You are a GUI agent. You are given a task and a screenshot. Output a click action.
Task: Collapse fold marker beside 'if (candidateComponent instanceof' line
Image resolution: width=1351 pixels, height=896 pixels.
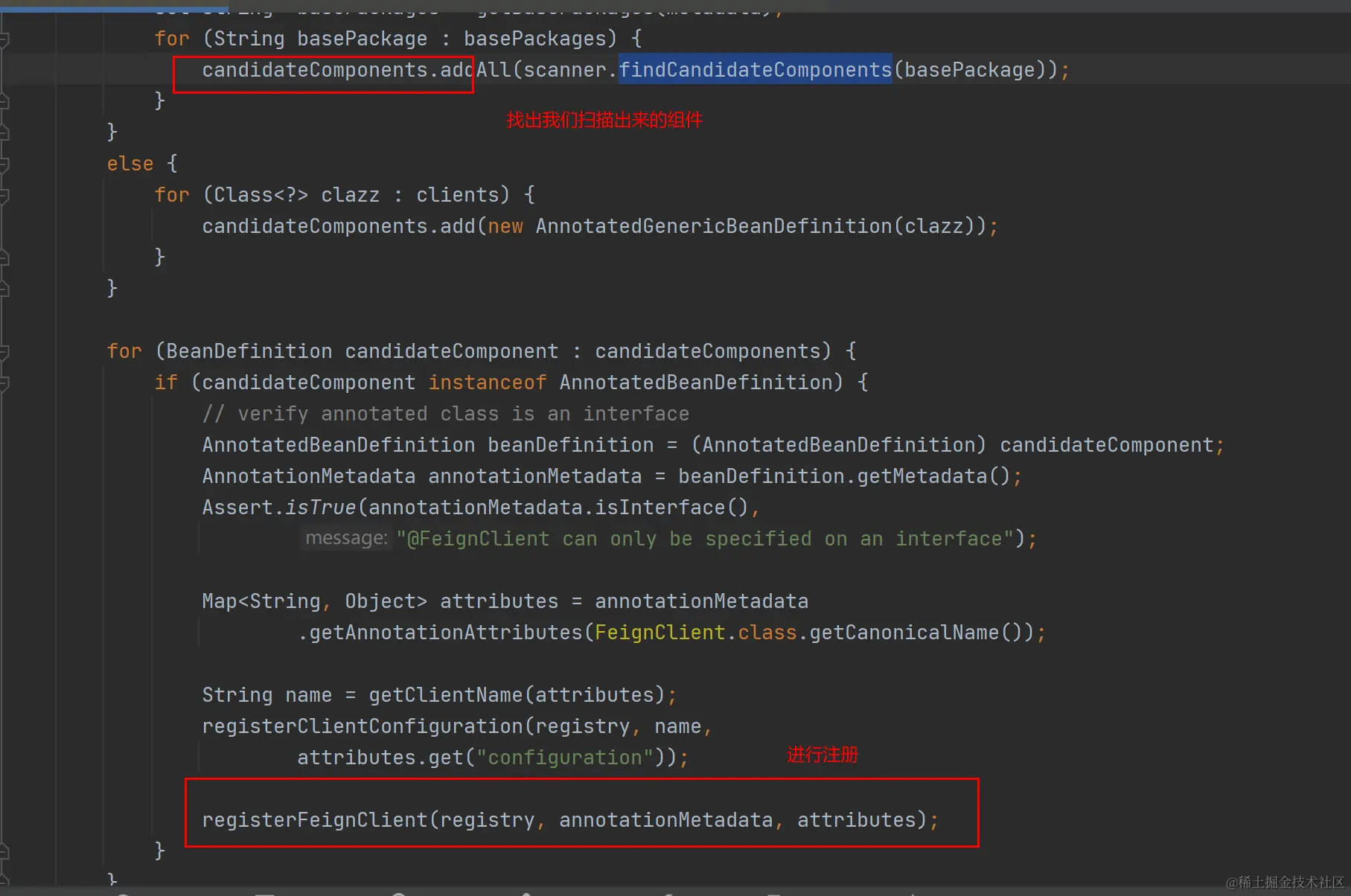pos(4,383)
